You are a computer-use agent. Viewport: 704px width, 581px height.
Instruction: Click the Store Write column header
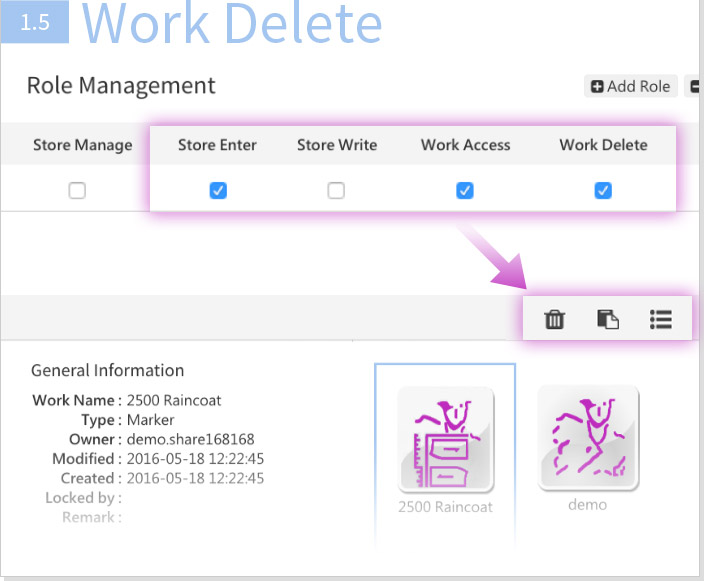coord(337,145)
